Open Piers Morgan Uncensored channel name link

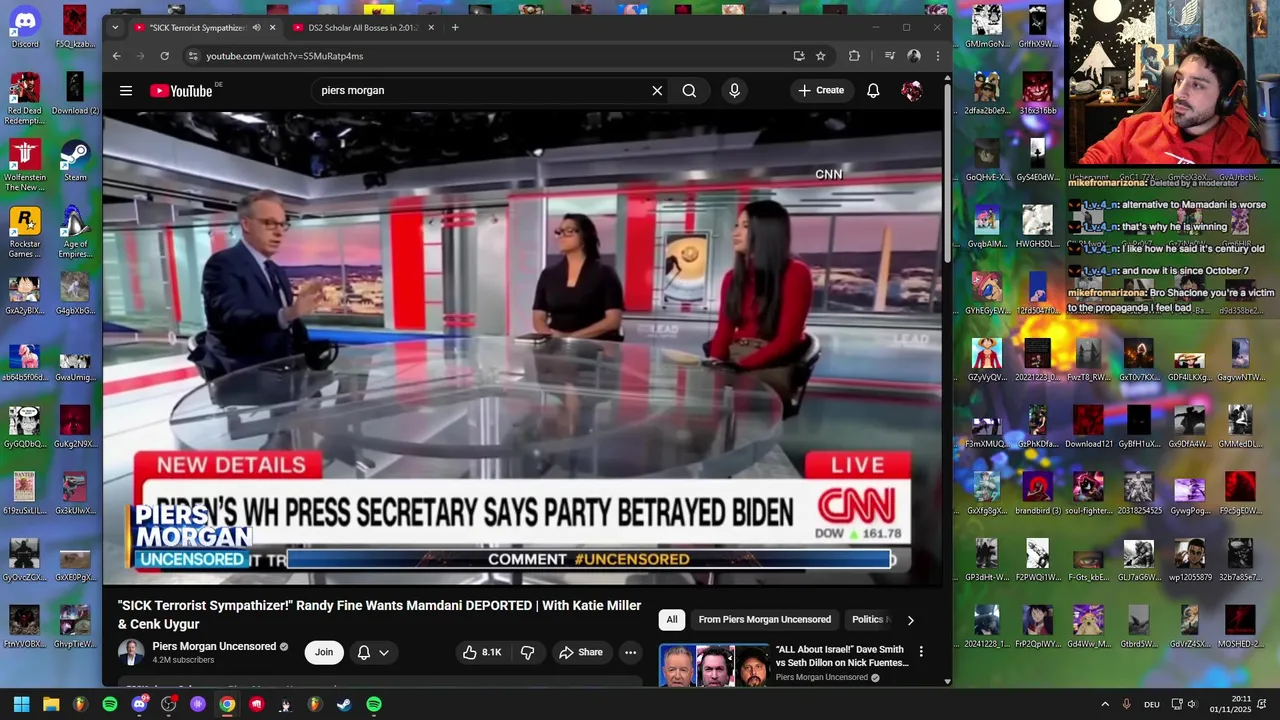214,646
